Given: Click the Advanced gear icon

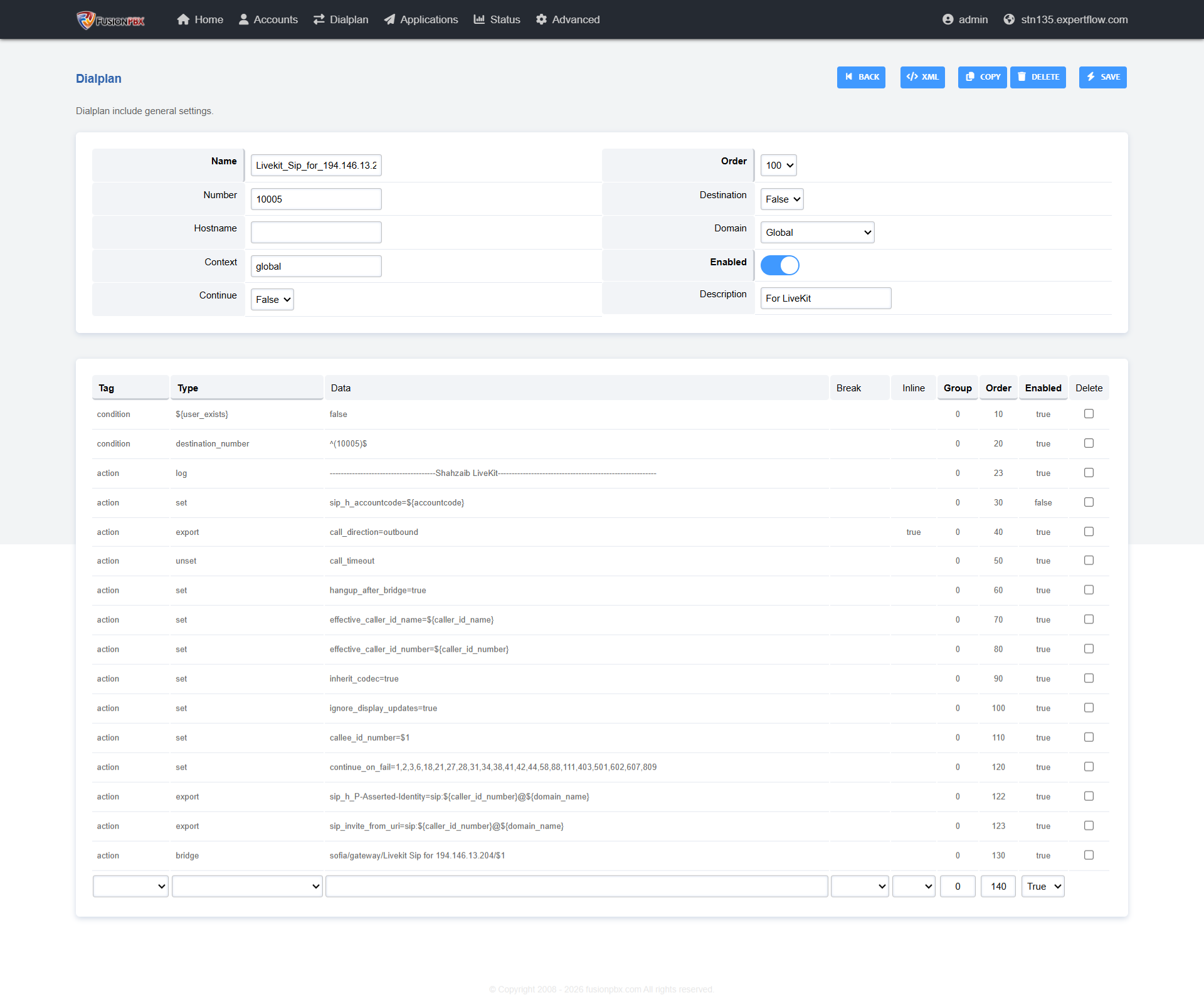Looking at the screenshot, I should click(541, 19).
